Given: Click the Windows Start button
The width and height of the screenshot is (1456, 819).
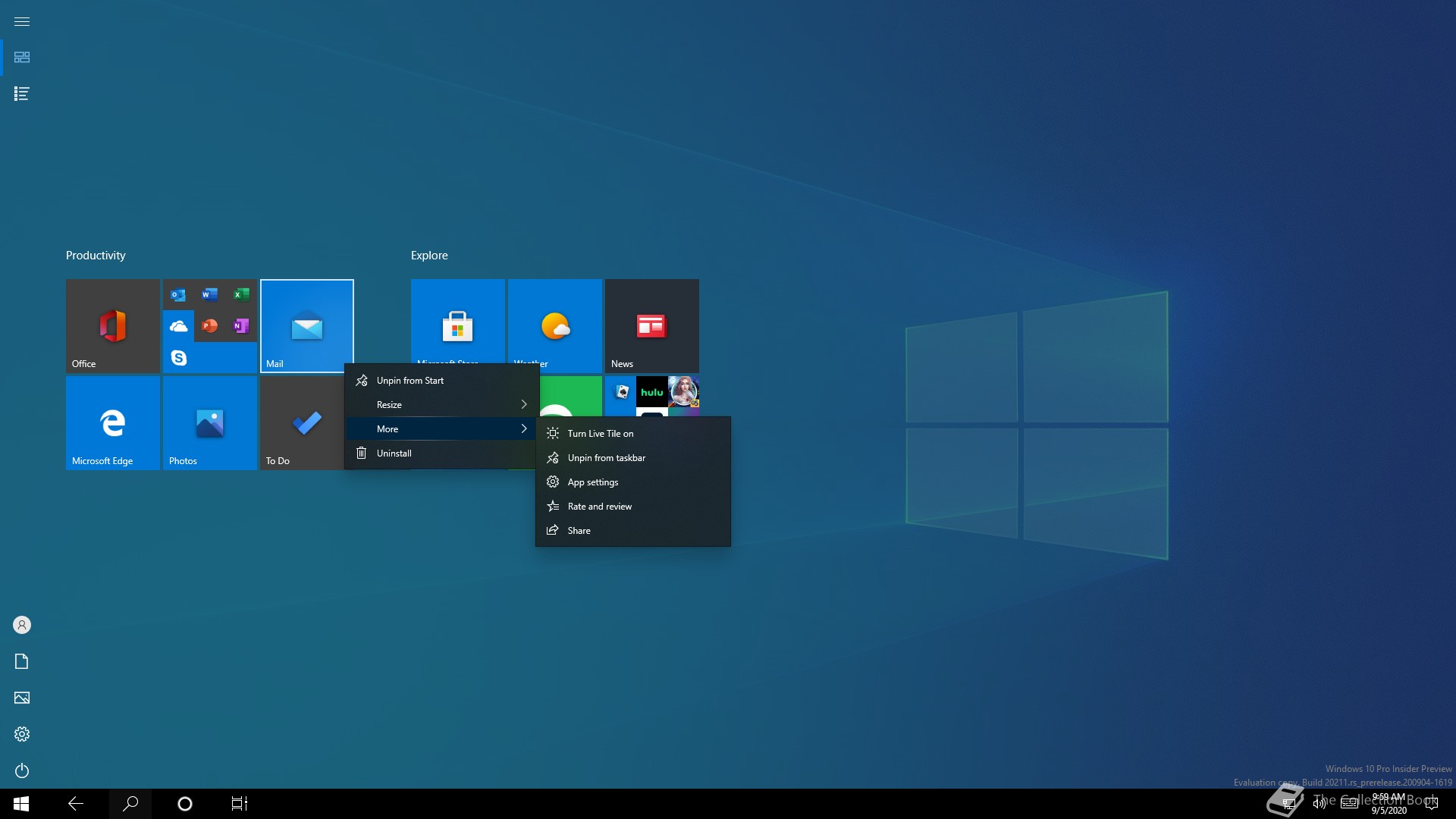Looking at the screenshot, I should [x=21, y=804].
